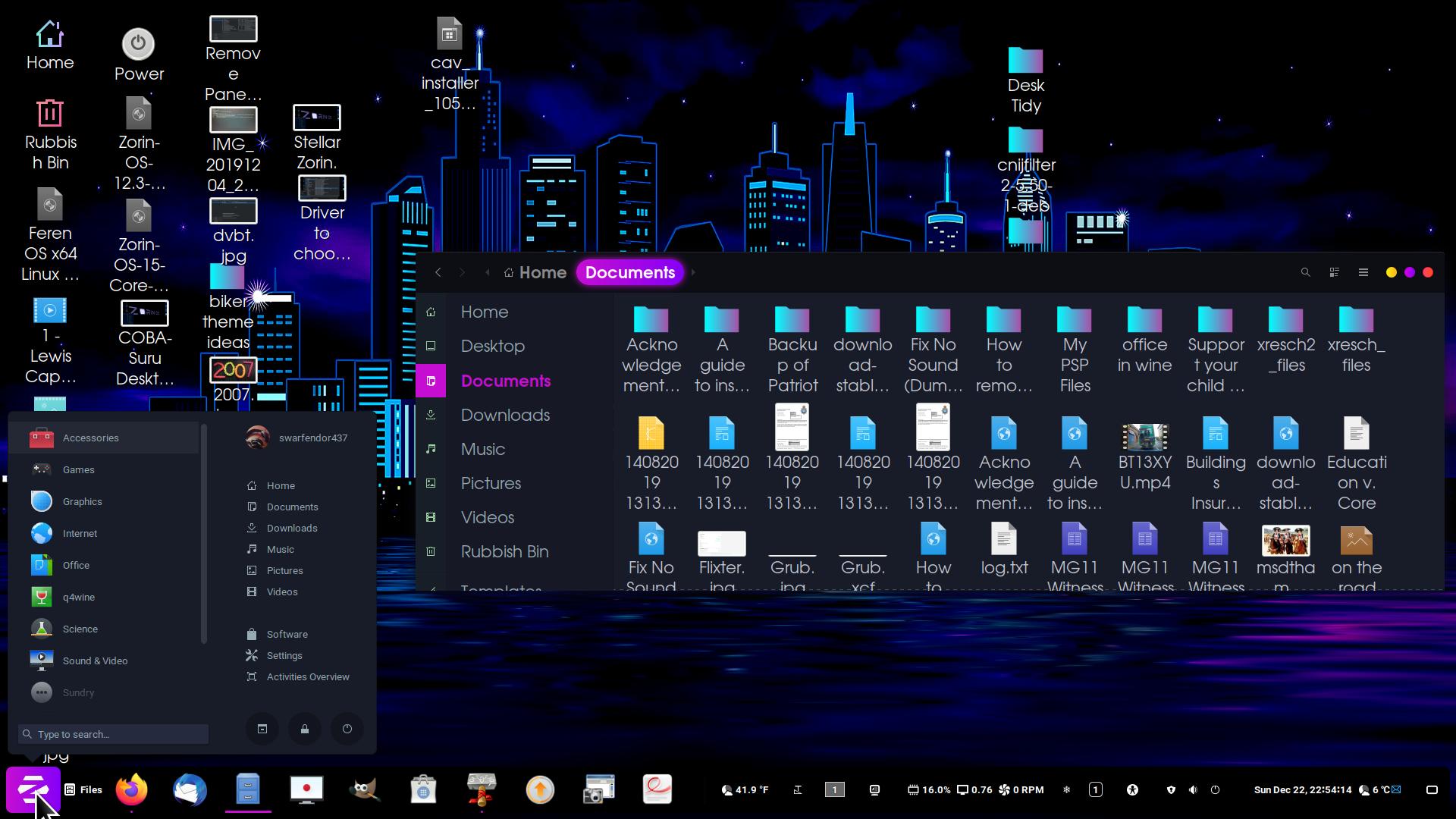Open Activities Overview from the menu
This screenshot has height=819, width=1456.
(307, 676)
